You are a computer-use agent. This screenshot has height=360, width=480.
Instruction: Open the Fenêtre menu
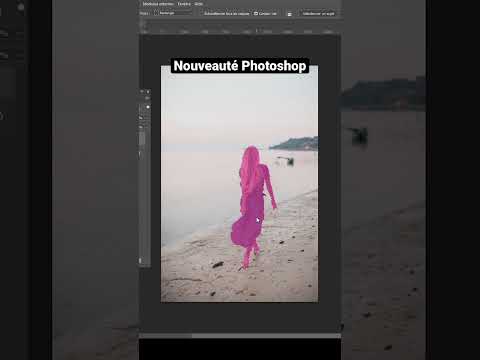[184, 4]
